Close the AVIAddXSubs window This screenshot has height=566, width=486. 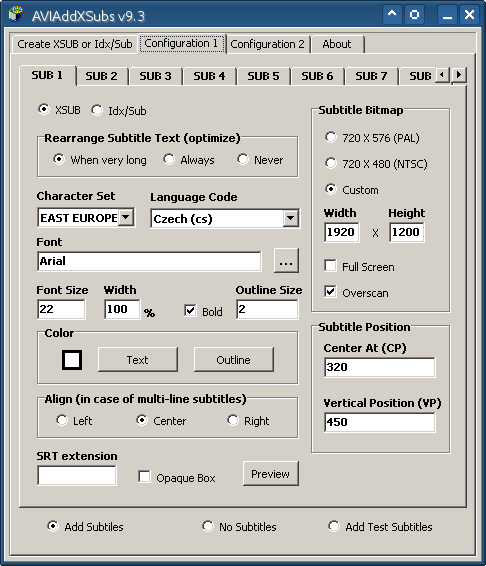point(469,14)
